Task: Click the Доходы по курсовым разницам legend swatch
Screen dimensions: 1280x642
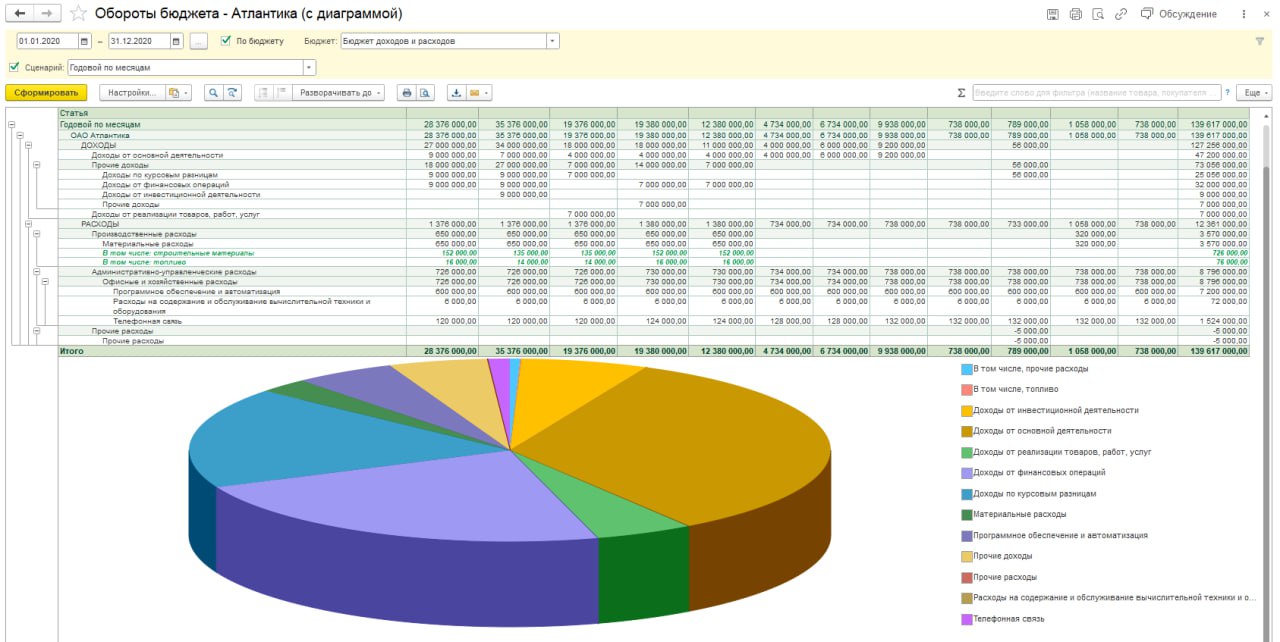Action: 966,493
